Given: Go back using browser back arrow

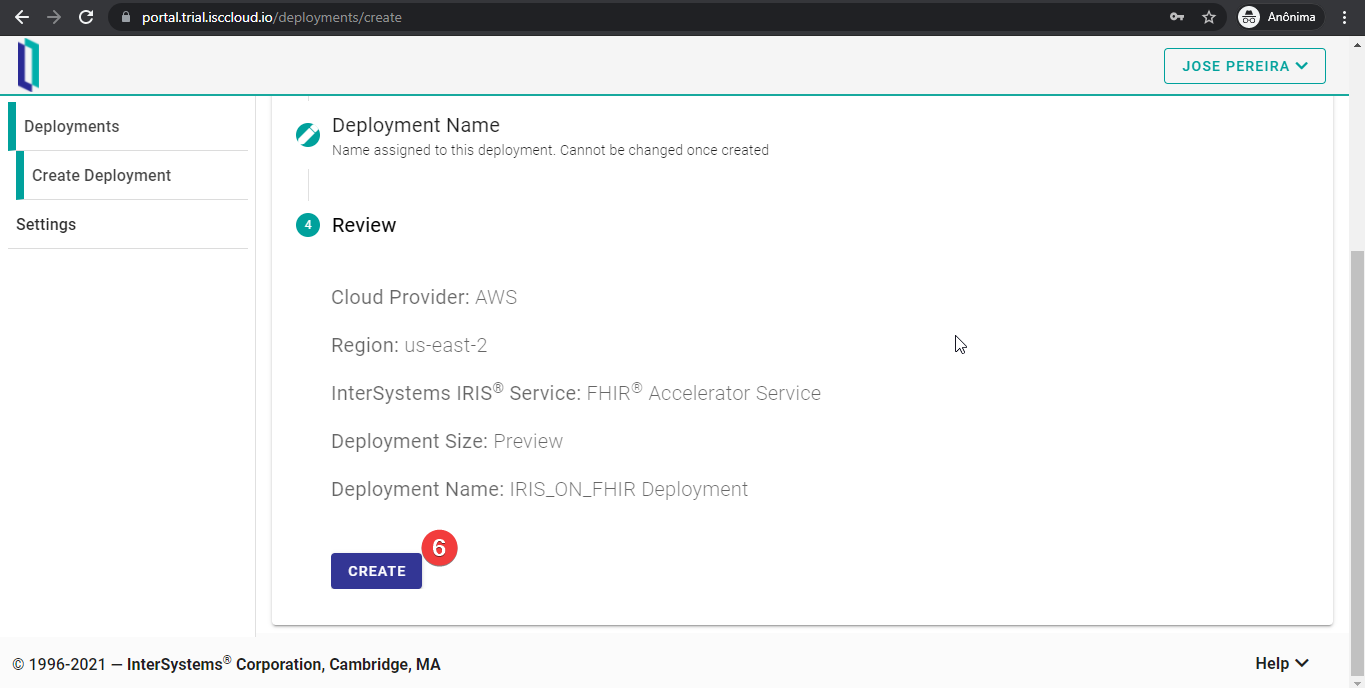Looking at the screenshot, I should click(21, 17).
